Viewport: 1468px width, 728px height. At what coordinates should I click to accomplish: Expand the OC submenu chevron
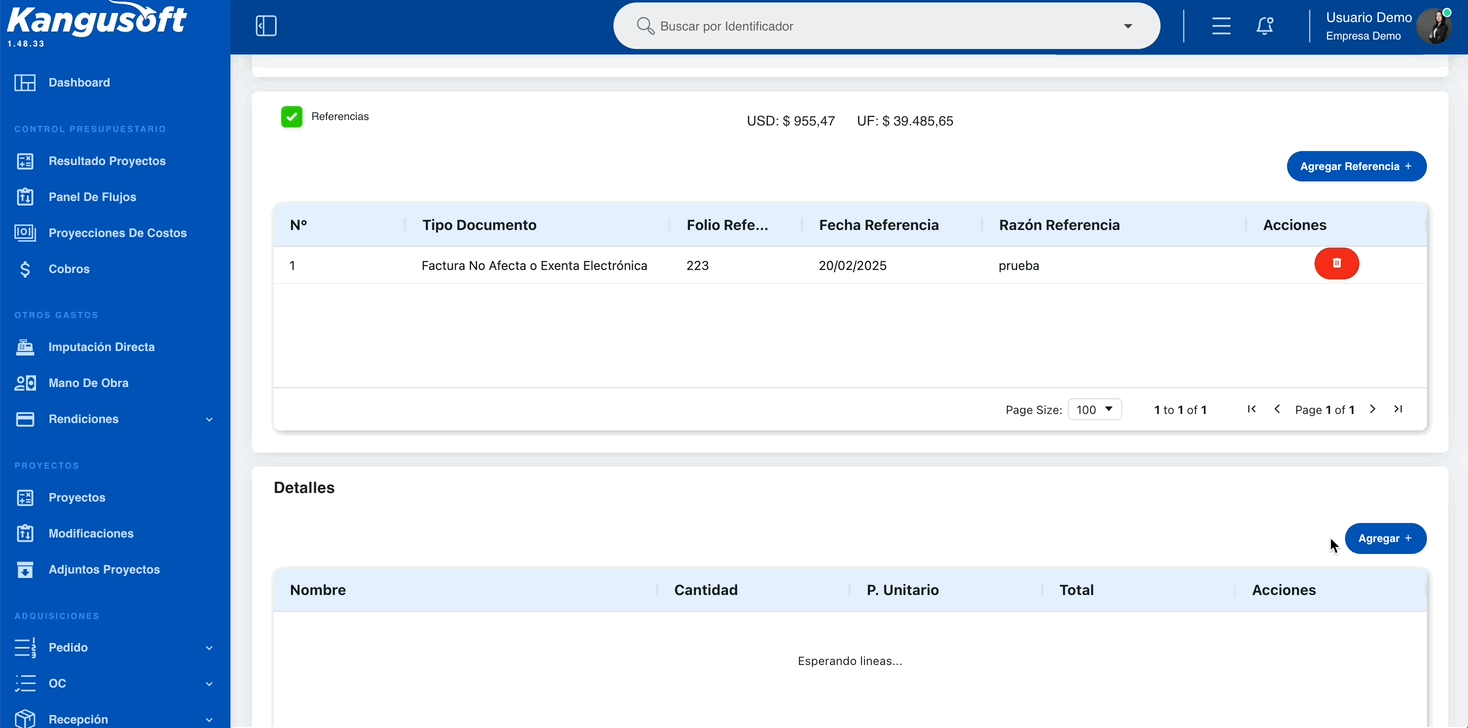(x=209, y=683)
